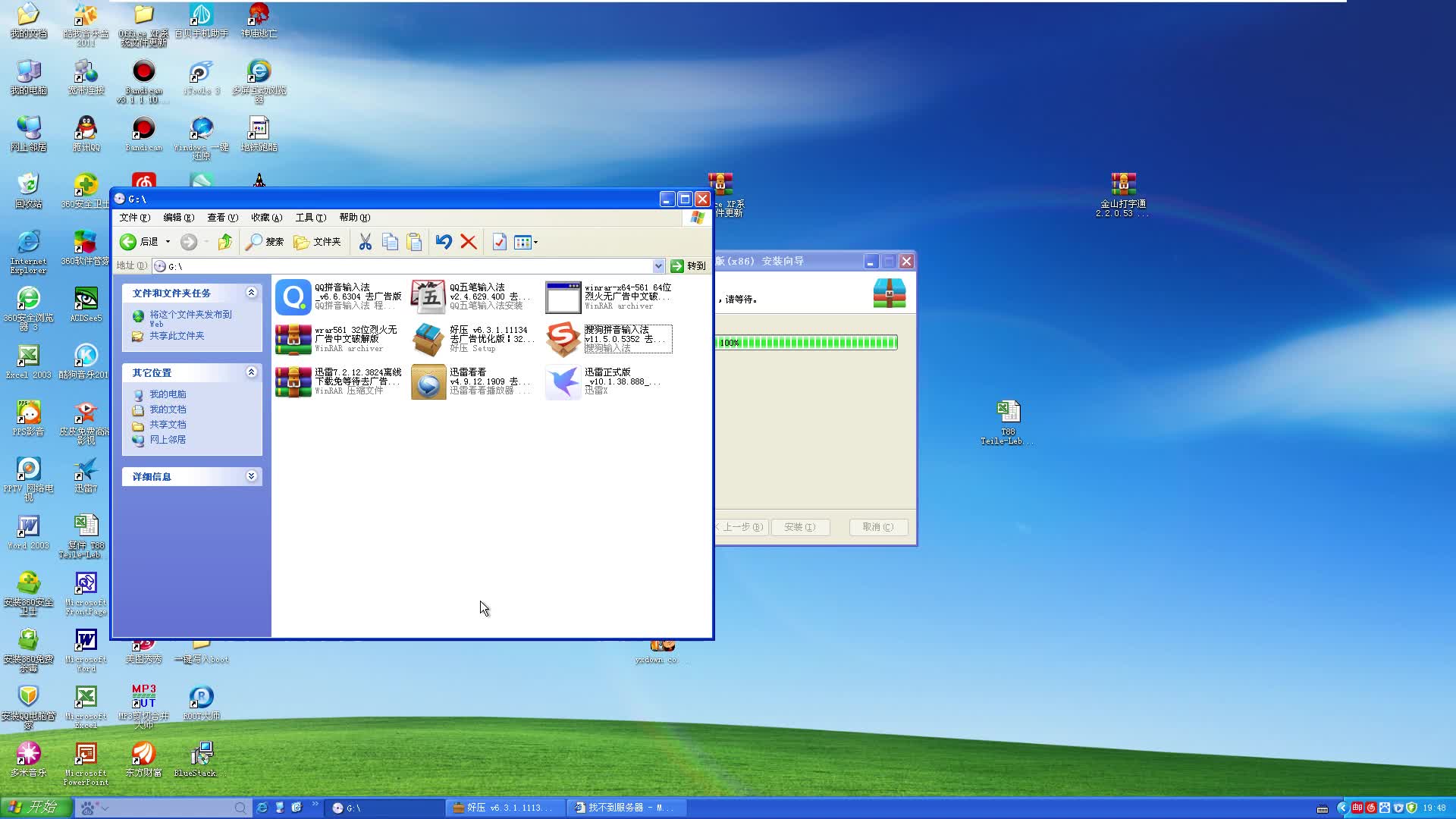The height and width of the screenshot is (819, 1456).
Task: Click the Copy toolbar icon
Action: point(390,242)
